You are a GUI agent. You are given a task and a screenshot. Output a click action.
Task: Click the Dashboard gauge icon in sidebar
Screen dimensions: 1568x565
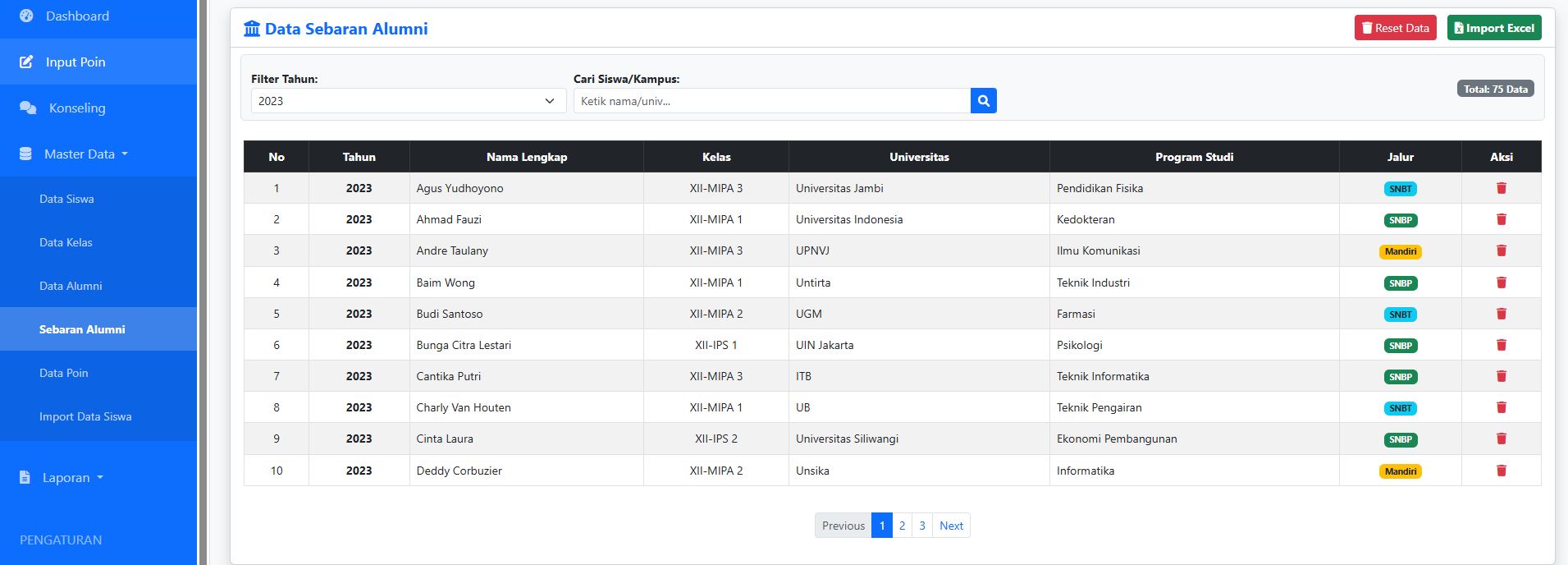pyautogui.click(x=26, y=16)
